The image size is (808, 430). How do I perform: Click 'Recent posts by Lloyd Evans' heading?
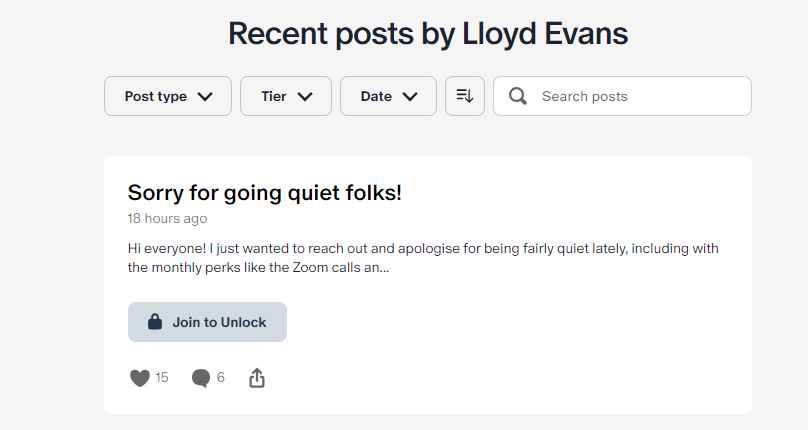pos(428,34)
